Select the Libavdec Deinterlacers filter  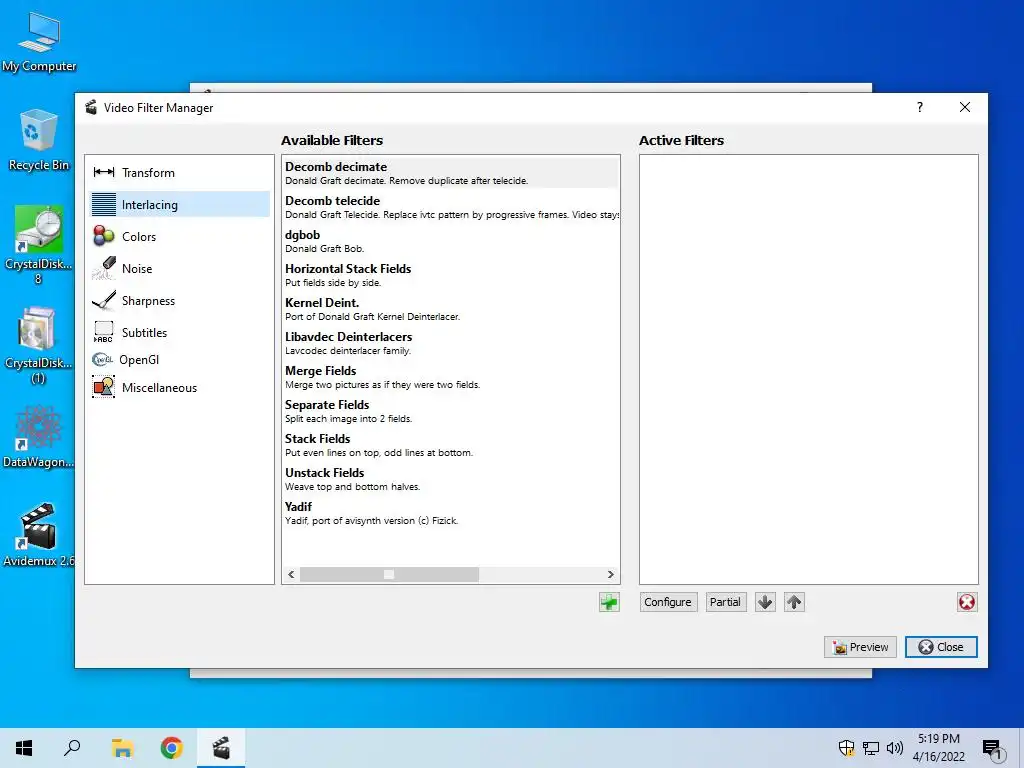point(451,343)
